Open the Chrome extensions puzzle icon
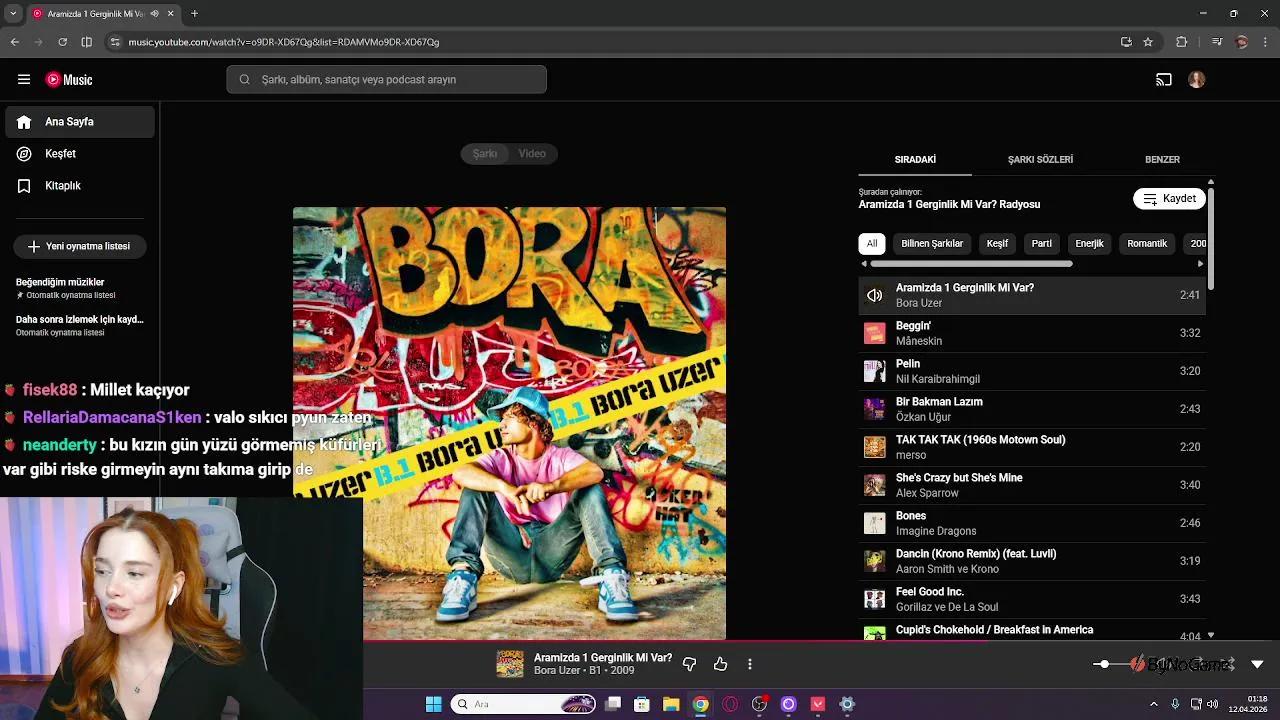 coord(1182,42)
